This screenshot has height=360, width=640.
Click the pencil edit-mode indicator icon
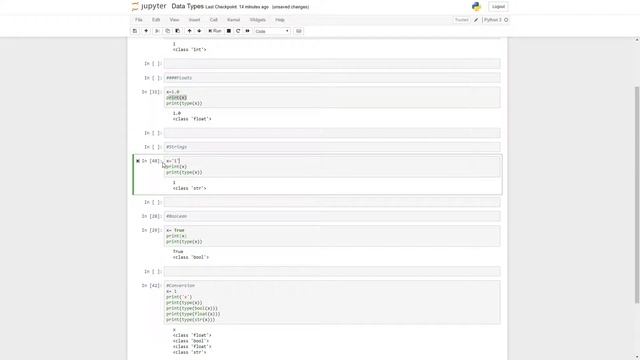(x=476, y=20)
